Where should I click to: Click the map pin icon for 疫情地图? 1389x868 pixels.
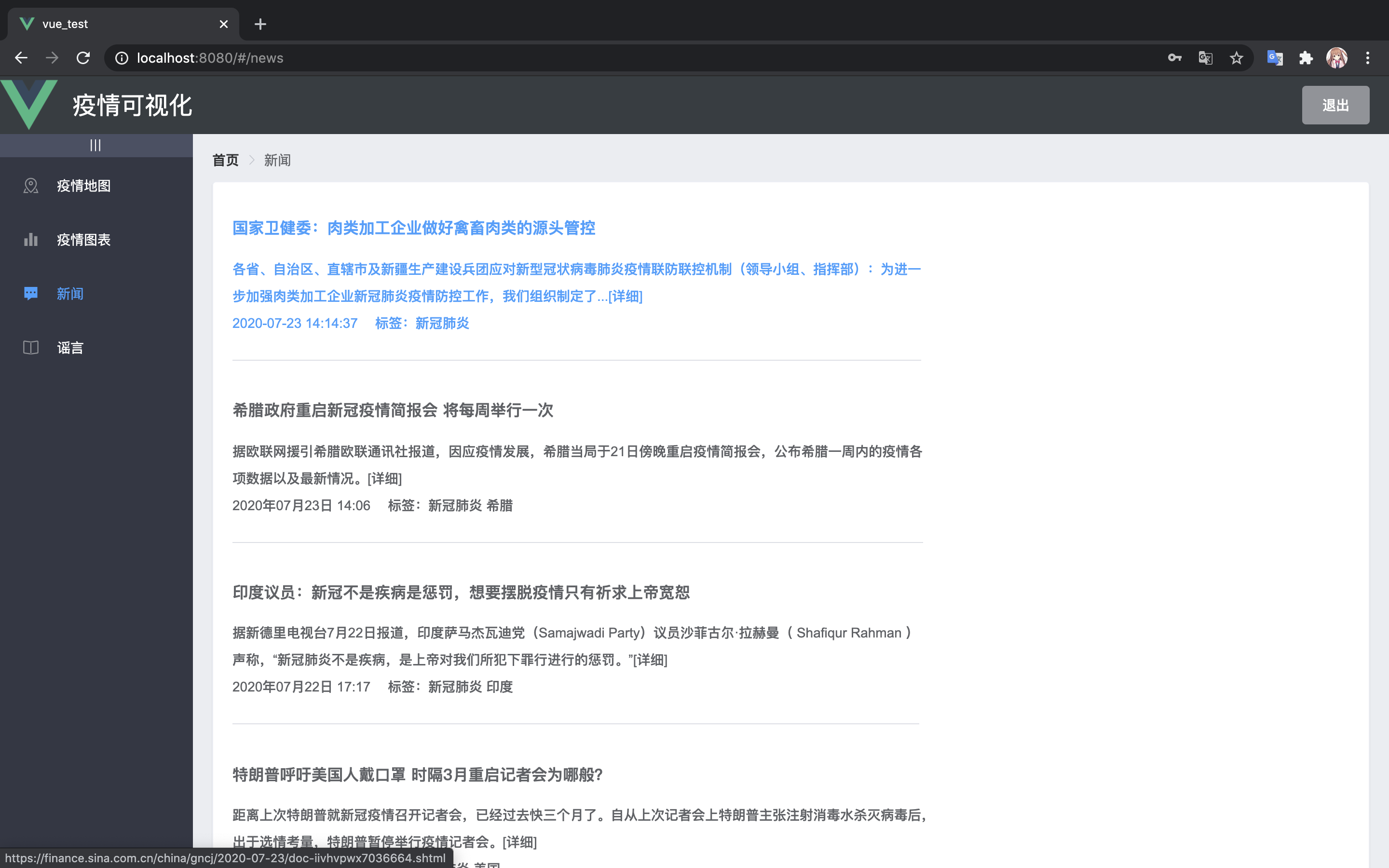pos(30,186)
